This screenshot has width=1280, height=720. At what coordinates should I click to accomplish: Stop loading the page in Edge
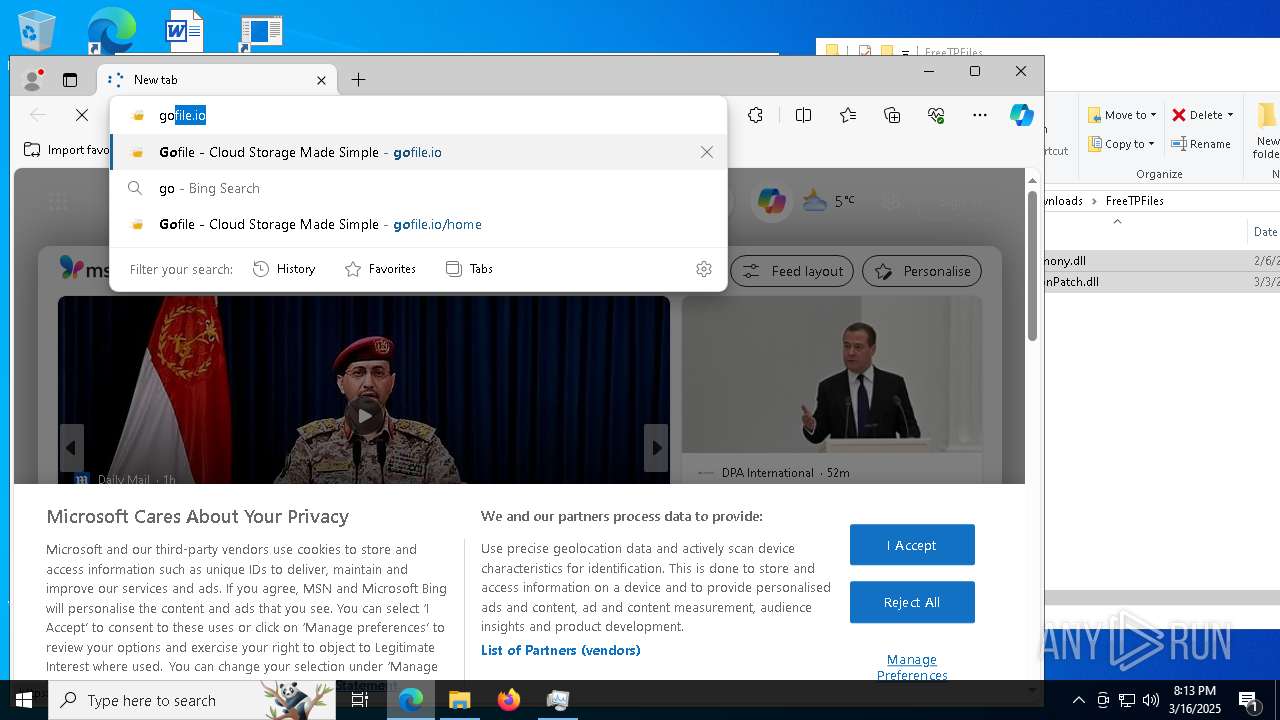[x=82, y=115]
